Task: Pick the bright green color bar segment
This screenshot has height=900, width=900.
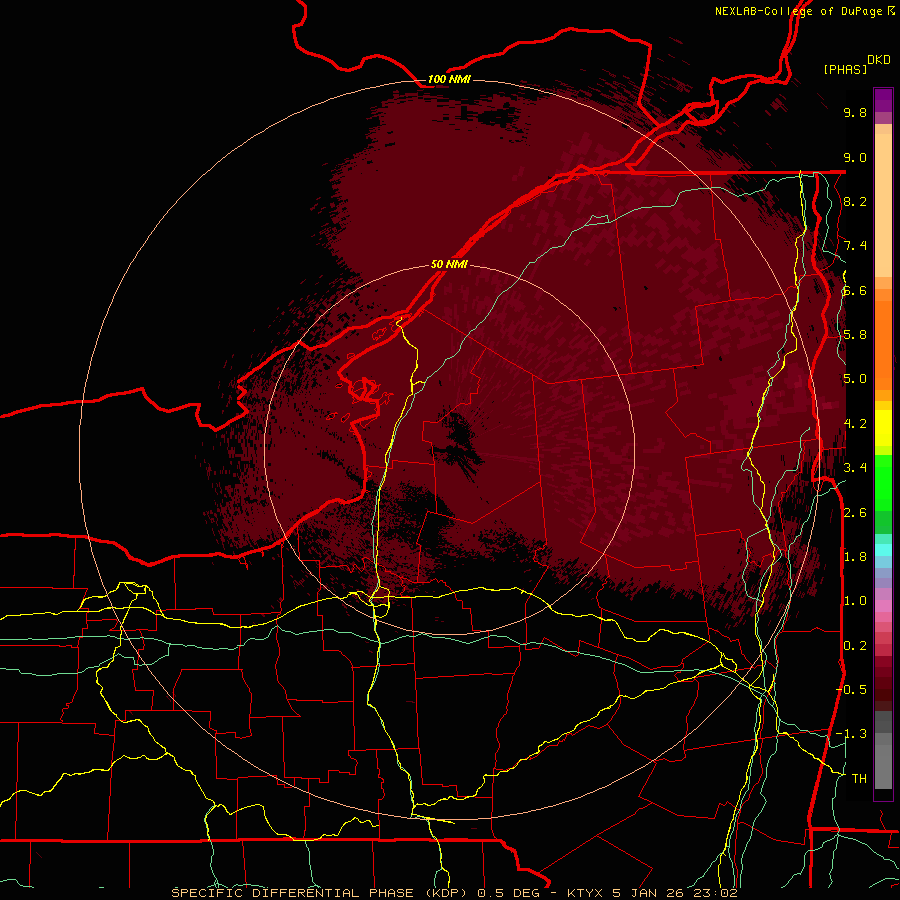Action: click(883, 483)
